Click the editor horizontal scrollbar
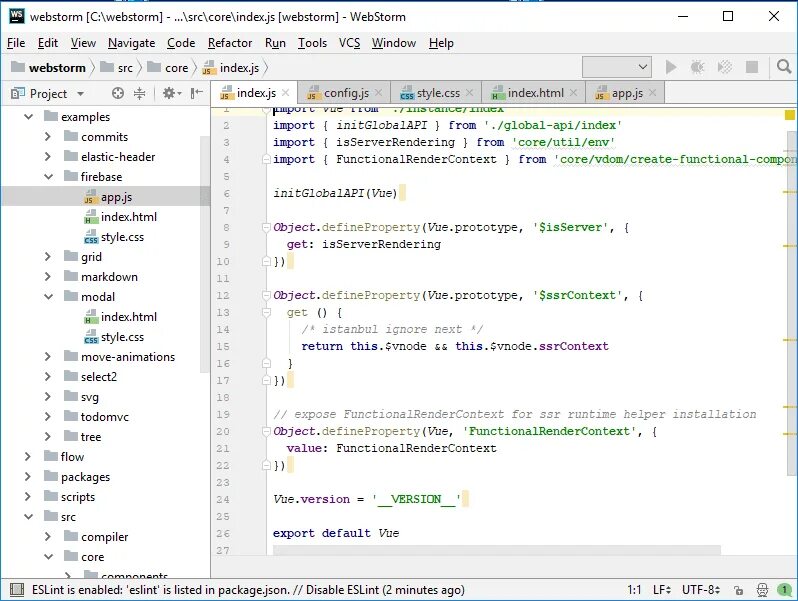 click(497, 550)
